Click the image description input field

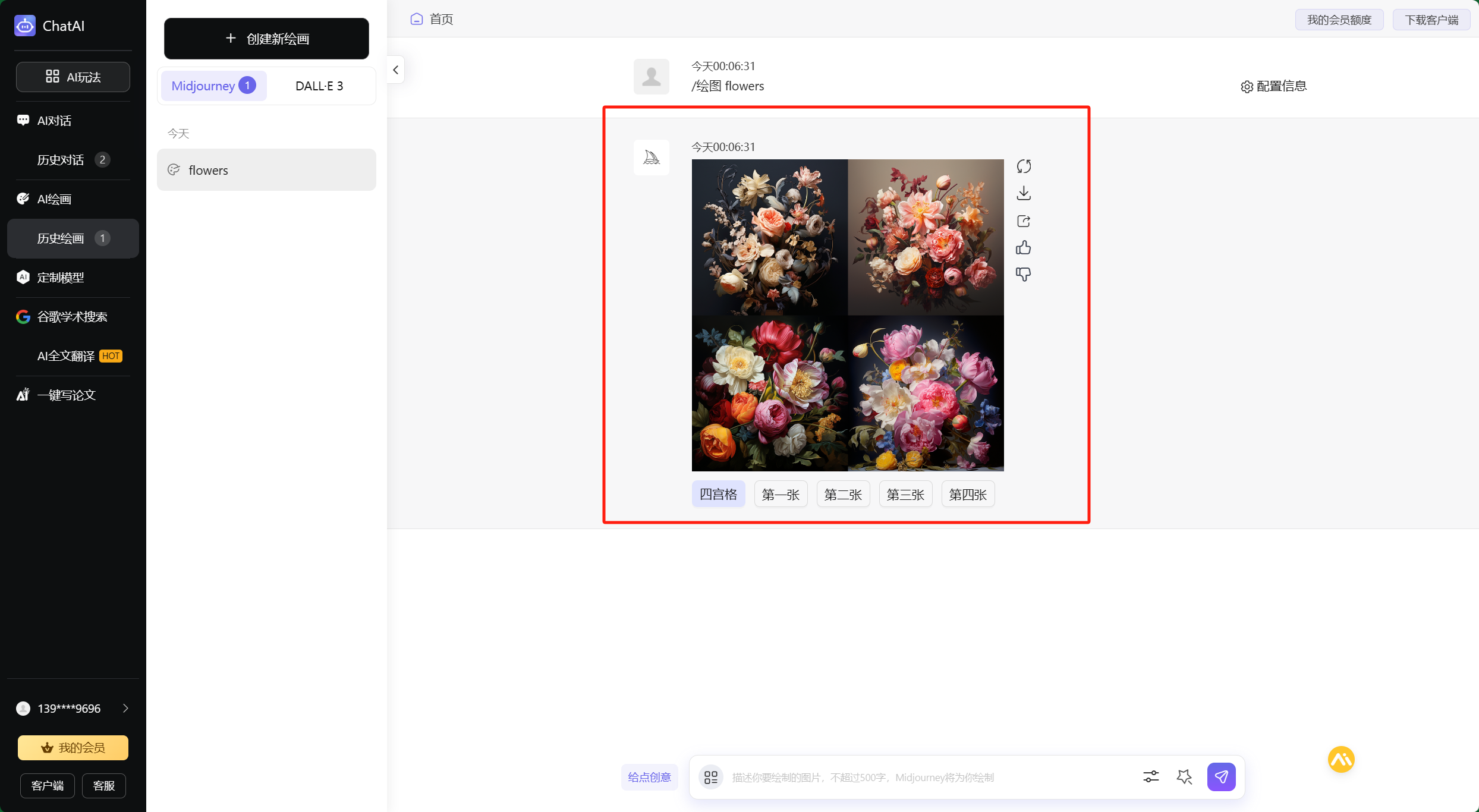[x=927, y=778]
